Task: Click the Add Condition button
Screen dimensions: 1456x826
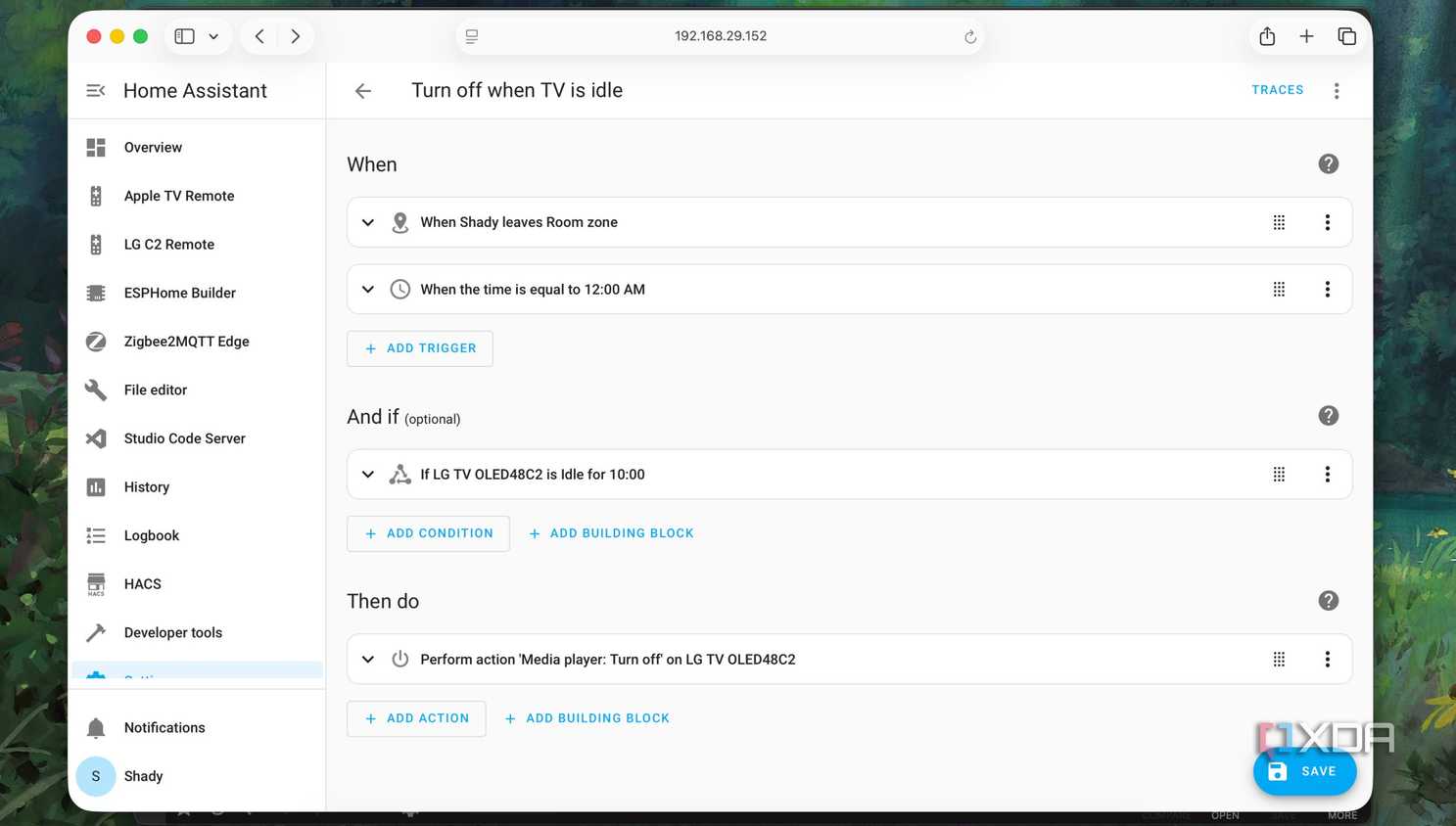Action: 428,533
